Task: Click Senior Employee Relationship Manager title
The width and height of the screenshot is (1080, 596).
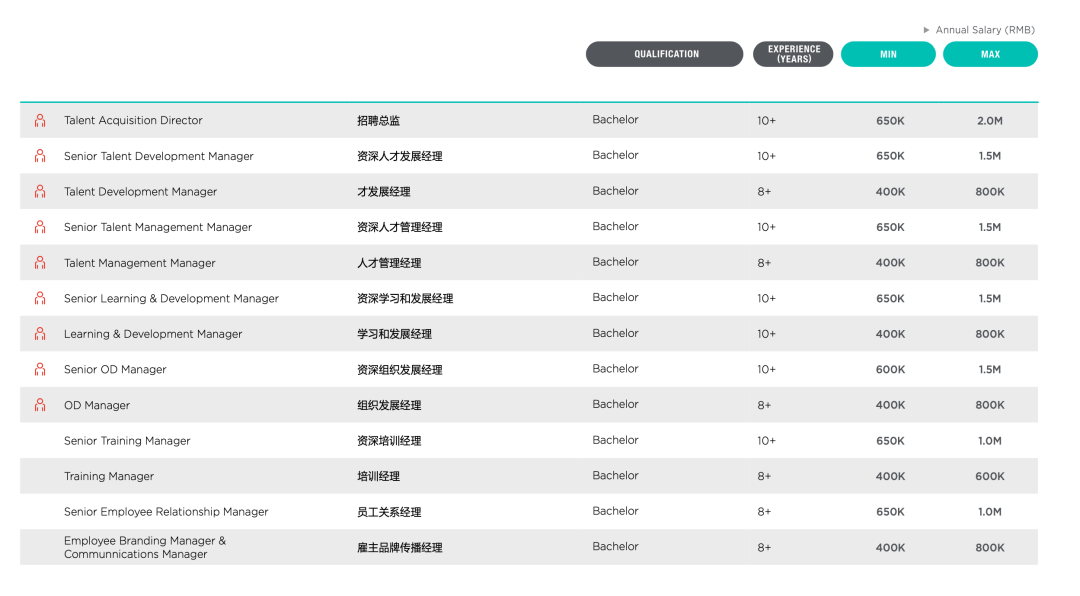Action: click(166, 512)
